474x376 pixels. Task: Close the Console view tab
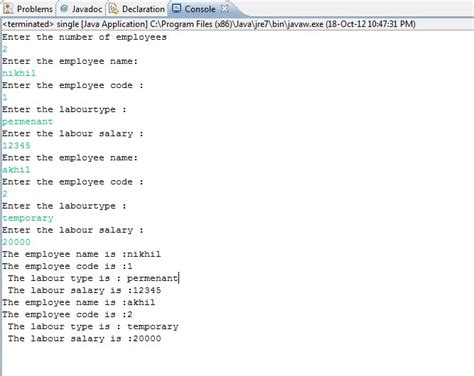click(x=225, y=8)
